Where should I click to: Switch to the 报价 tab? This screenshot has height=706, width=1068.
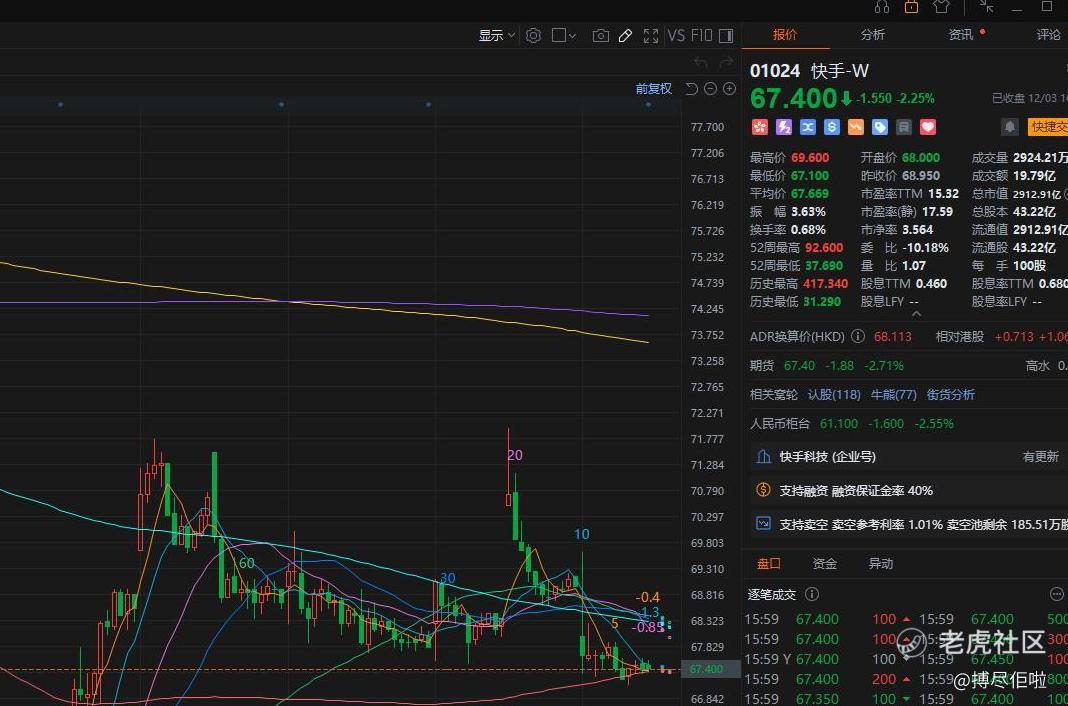coord(785,35)
